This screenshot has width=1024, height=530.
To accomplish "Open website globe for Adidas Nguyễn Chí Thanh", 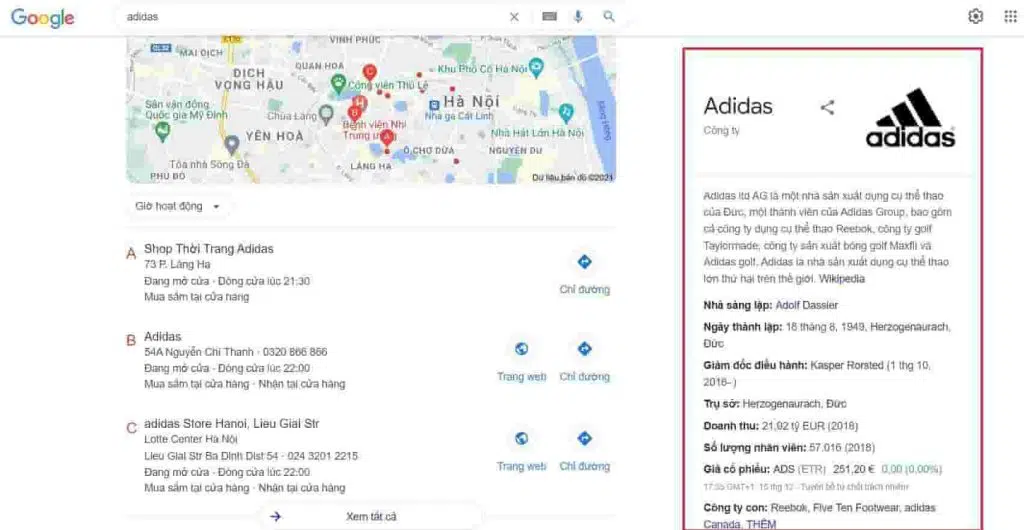I will pyautogui.click(x=521, y=349).
